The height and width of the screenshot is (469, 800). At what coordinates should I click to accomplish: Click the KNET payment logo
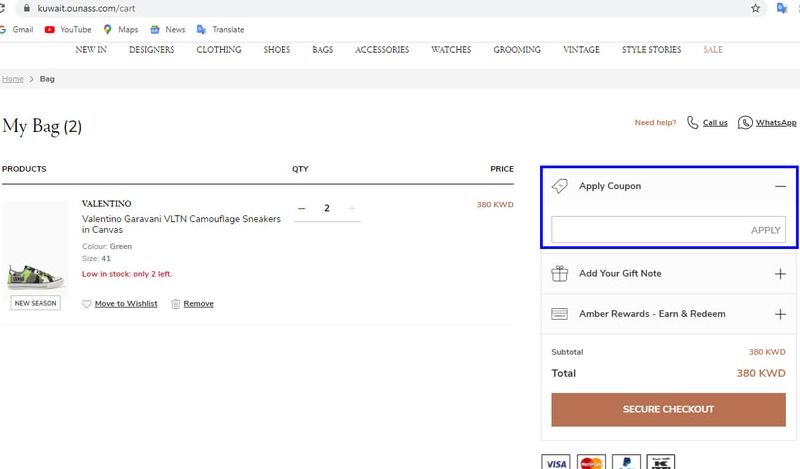coord(661,462)
